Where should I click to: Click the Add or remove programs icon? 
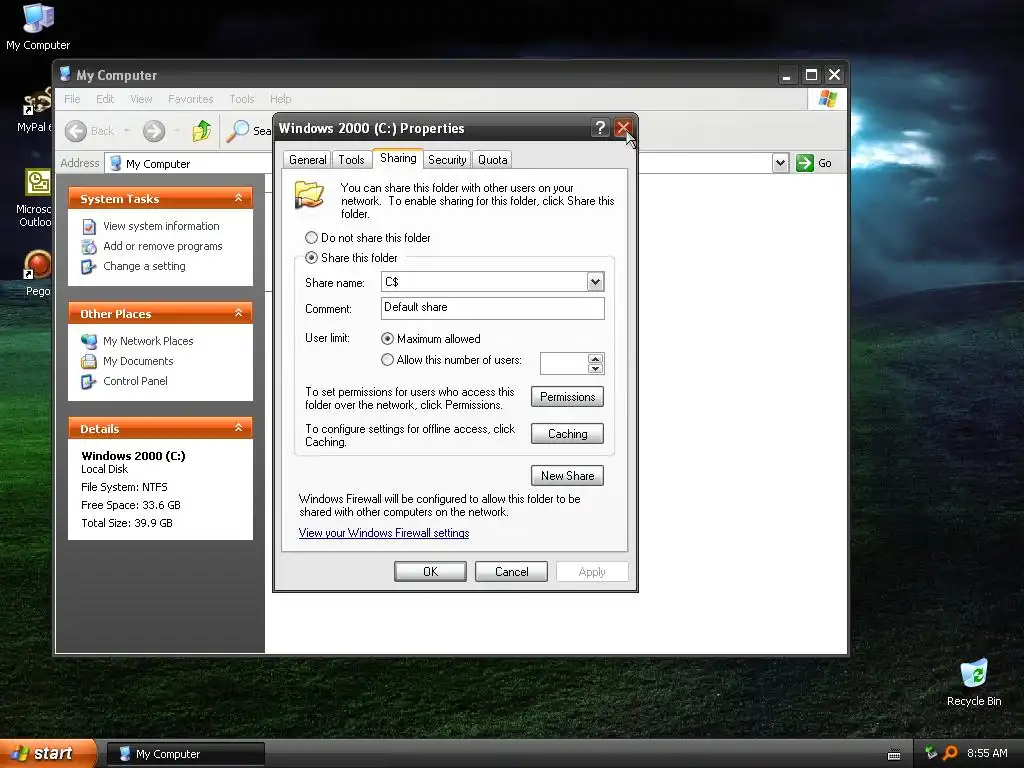(89, 246)
